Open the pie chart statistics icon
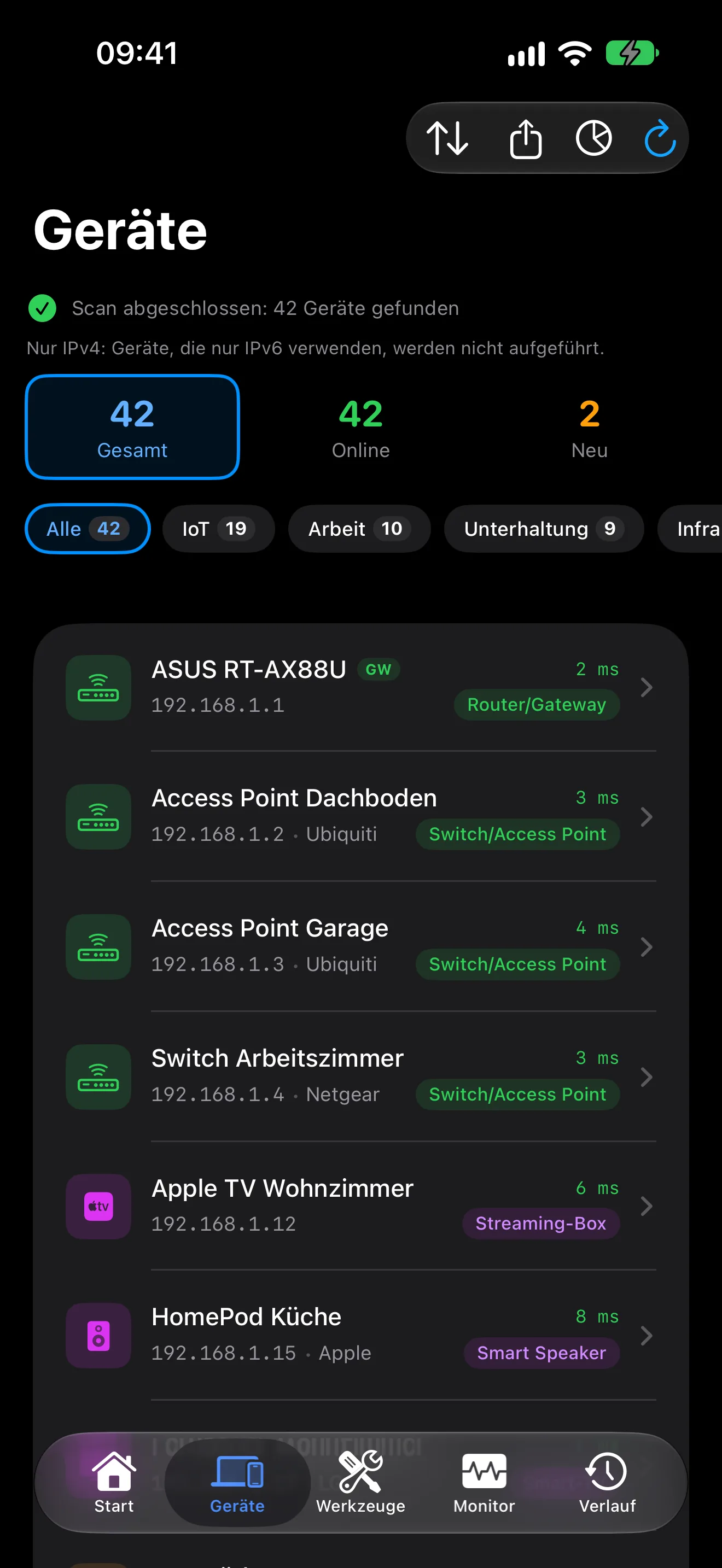The image size is (722, 1568). click(x=593, y=138)
